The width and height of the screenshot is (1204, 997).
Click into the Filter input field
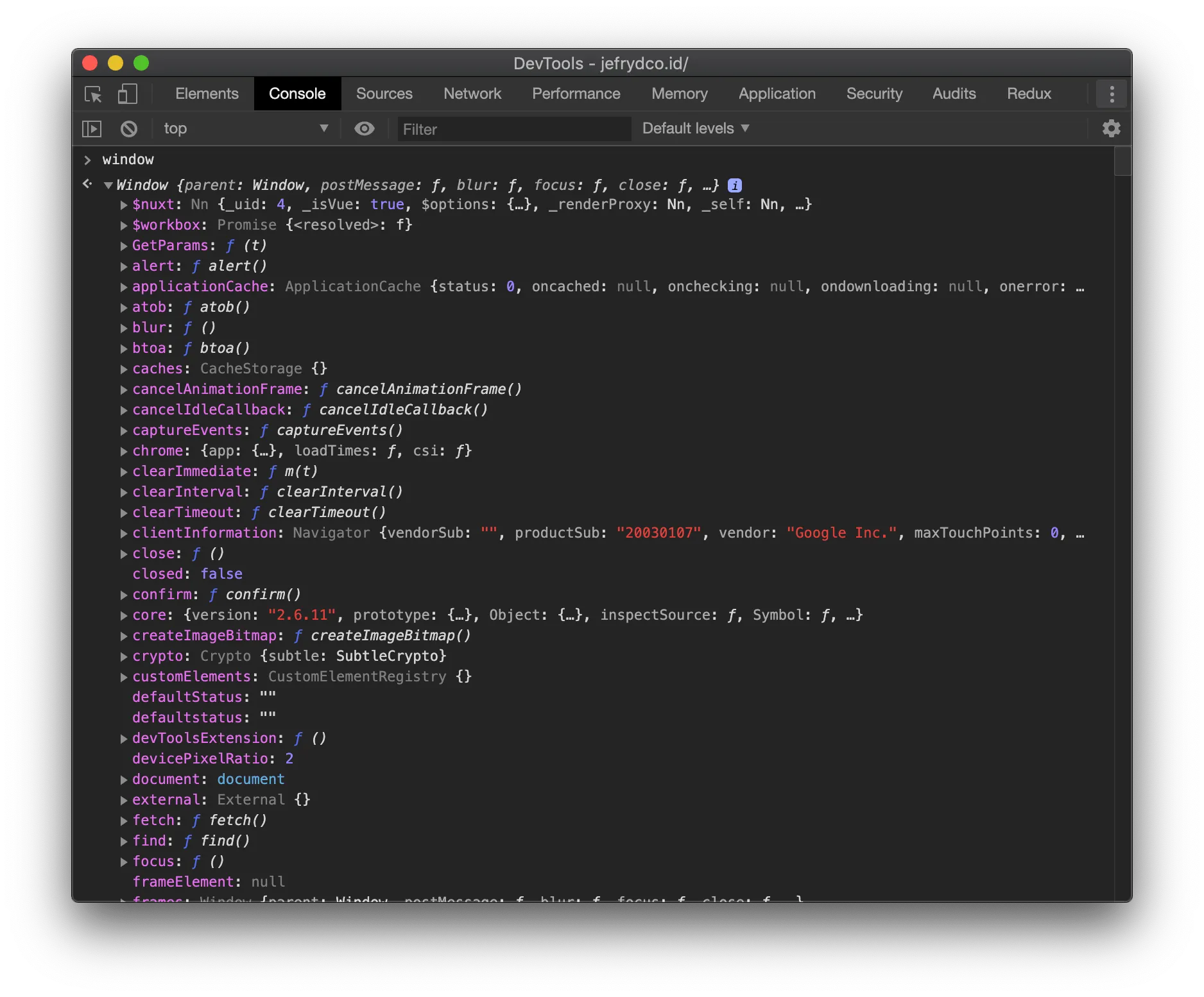click(513, 129)
